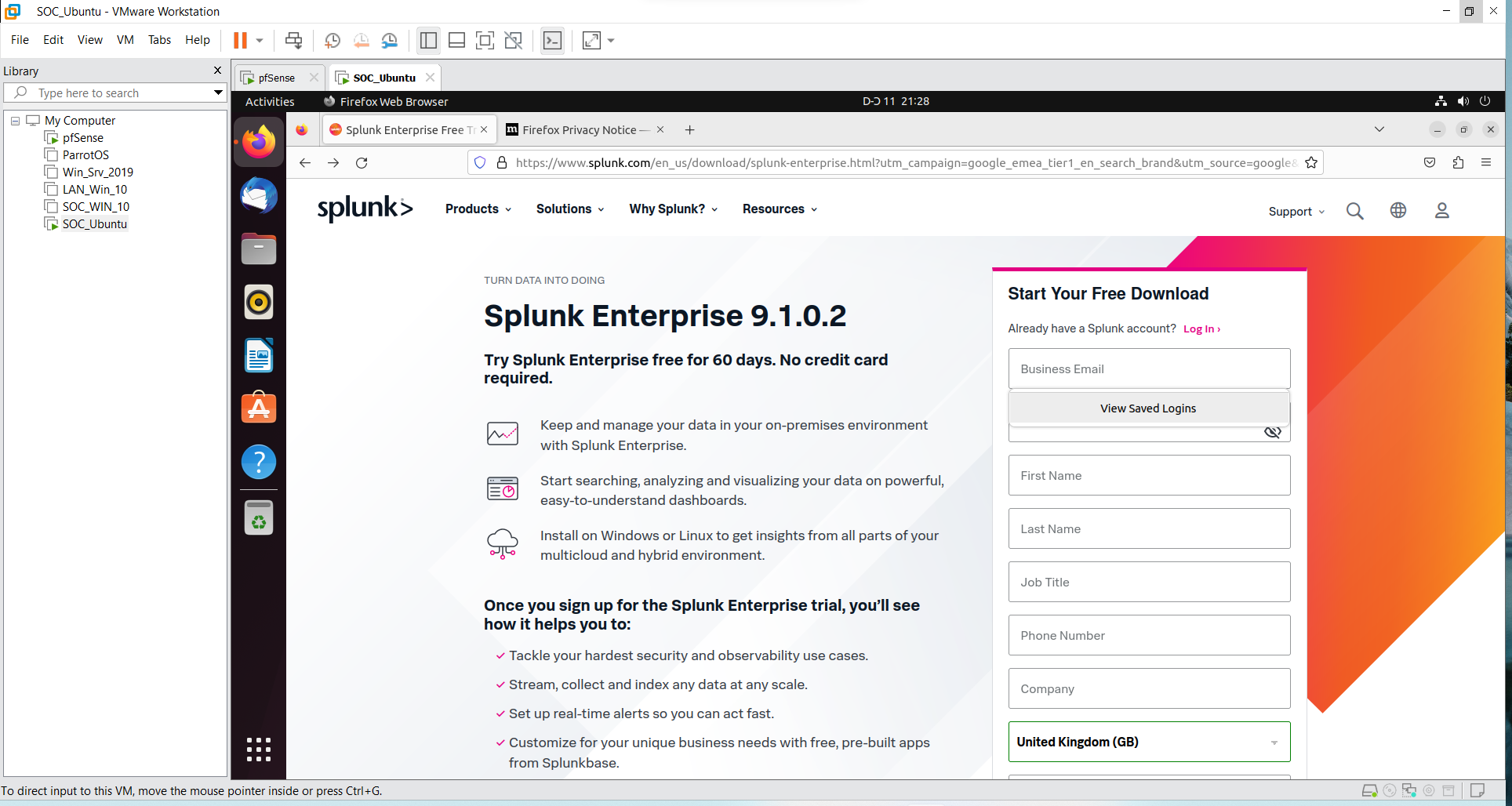Select ParrotOS in the library tree
The image size is (1512, 806).
[85, 155]
